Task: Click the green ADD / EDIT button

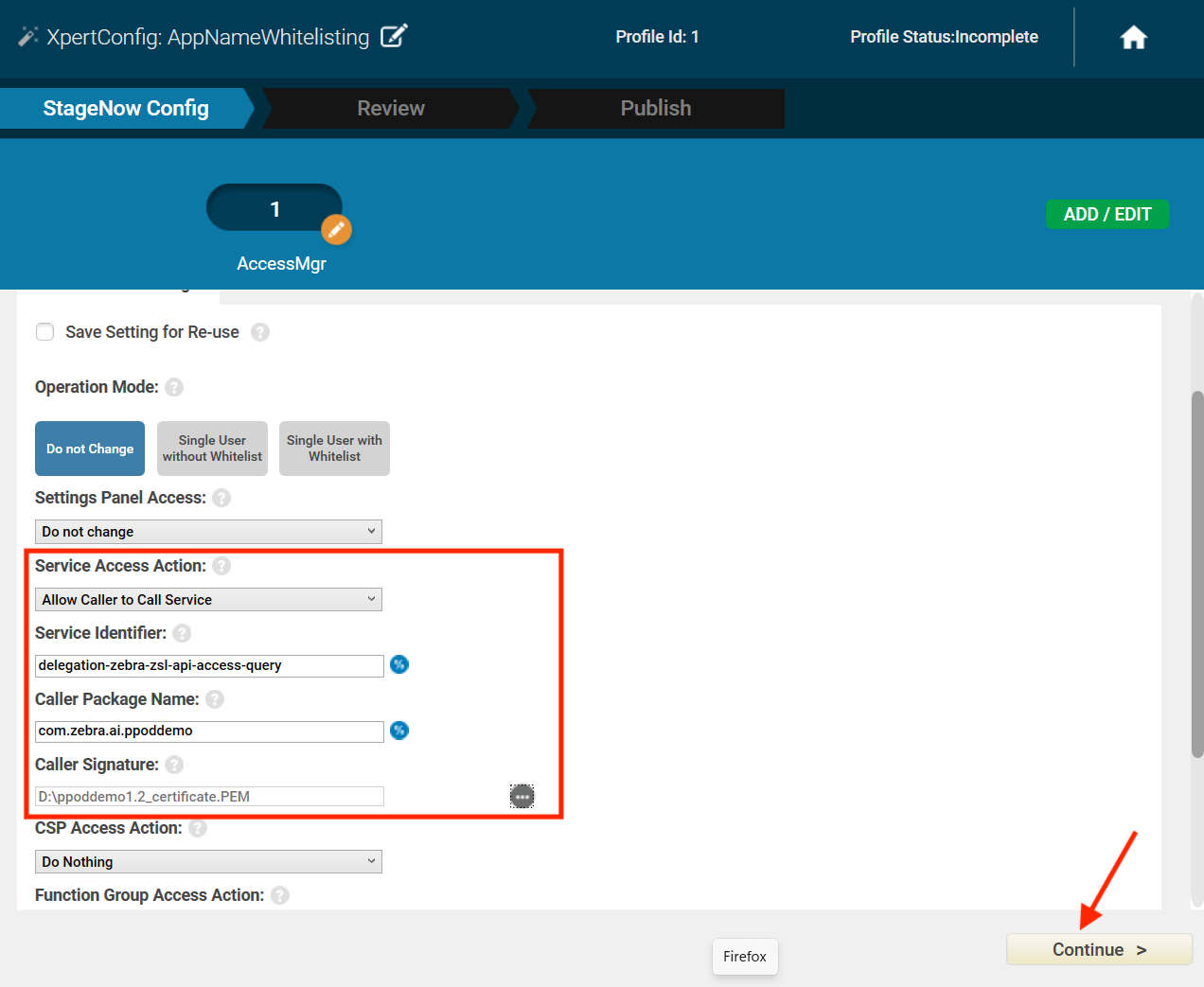Action: (1107, 215)
